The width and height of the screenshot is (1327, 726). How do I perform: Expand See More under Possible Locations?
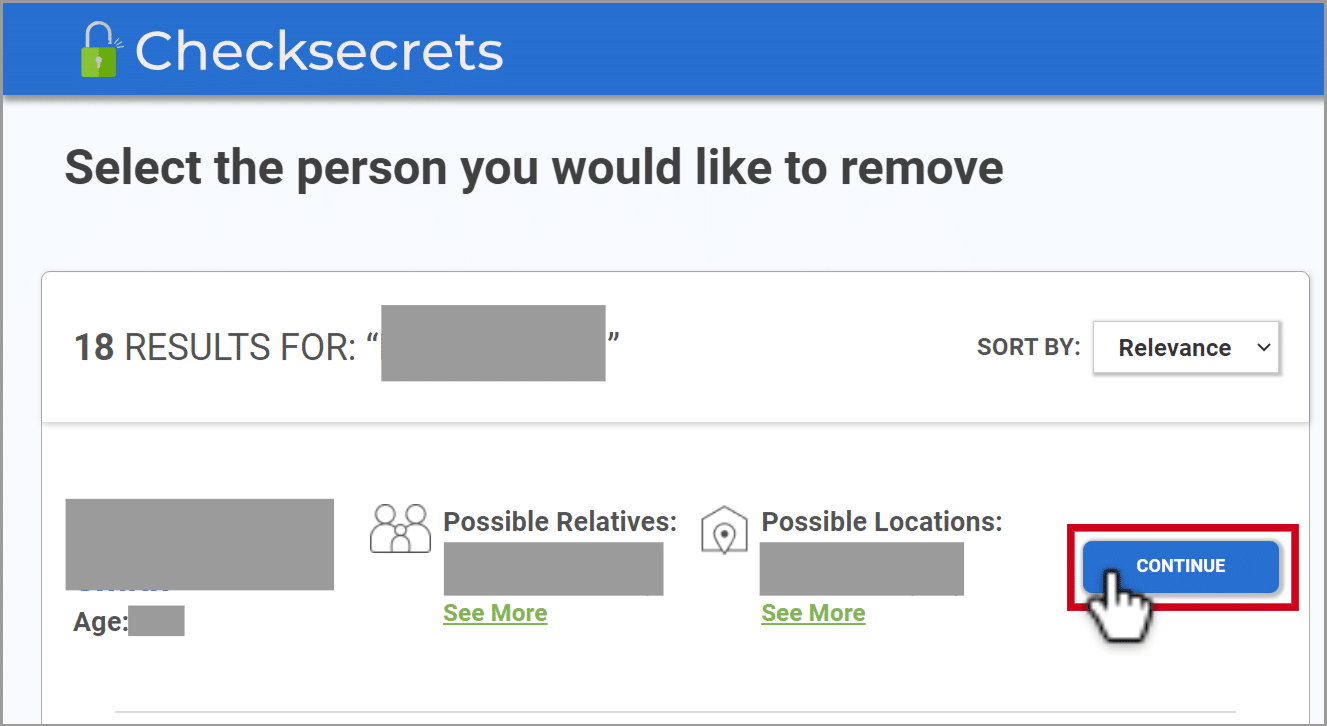pos(813,613)
